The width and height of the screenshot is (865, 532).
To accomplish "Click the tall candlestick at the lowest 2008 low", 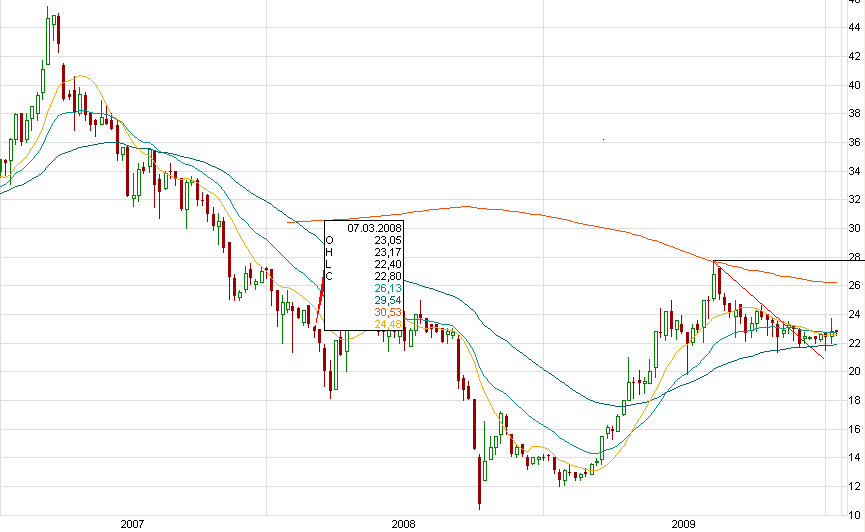I will pyautogui.click(x=479, y=482).
